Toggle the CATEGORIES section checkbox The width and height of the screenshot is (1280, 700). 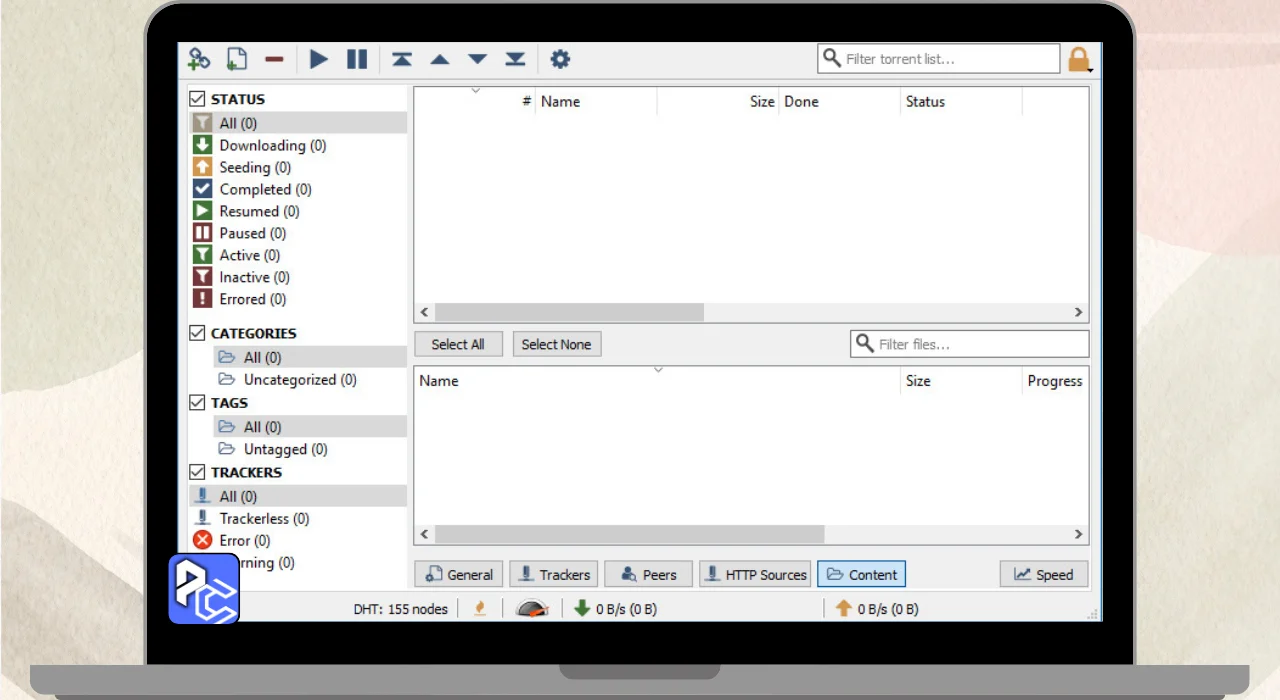tap(198, 333)
